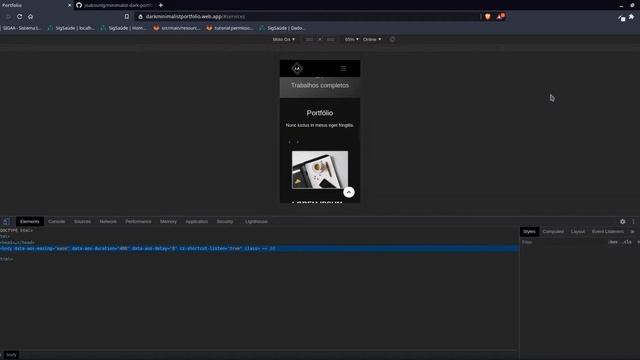Screen dimensions: 640x360
Task: Select the Event Listeners sidebar tab
Action: (608, 232)
